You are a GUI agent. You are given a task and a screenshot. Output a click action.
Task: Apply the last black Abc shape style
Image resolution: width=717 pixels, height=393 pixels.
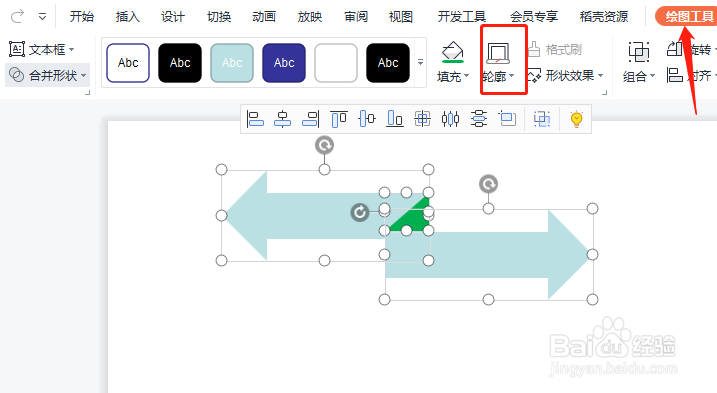click(x=388, y=63)
